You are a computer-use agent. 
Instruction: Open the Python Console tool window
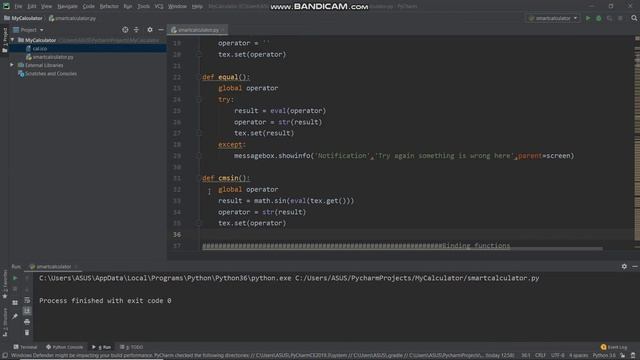click(64, 347)
